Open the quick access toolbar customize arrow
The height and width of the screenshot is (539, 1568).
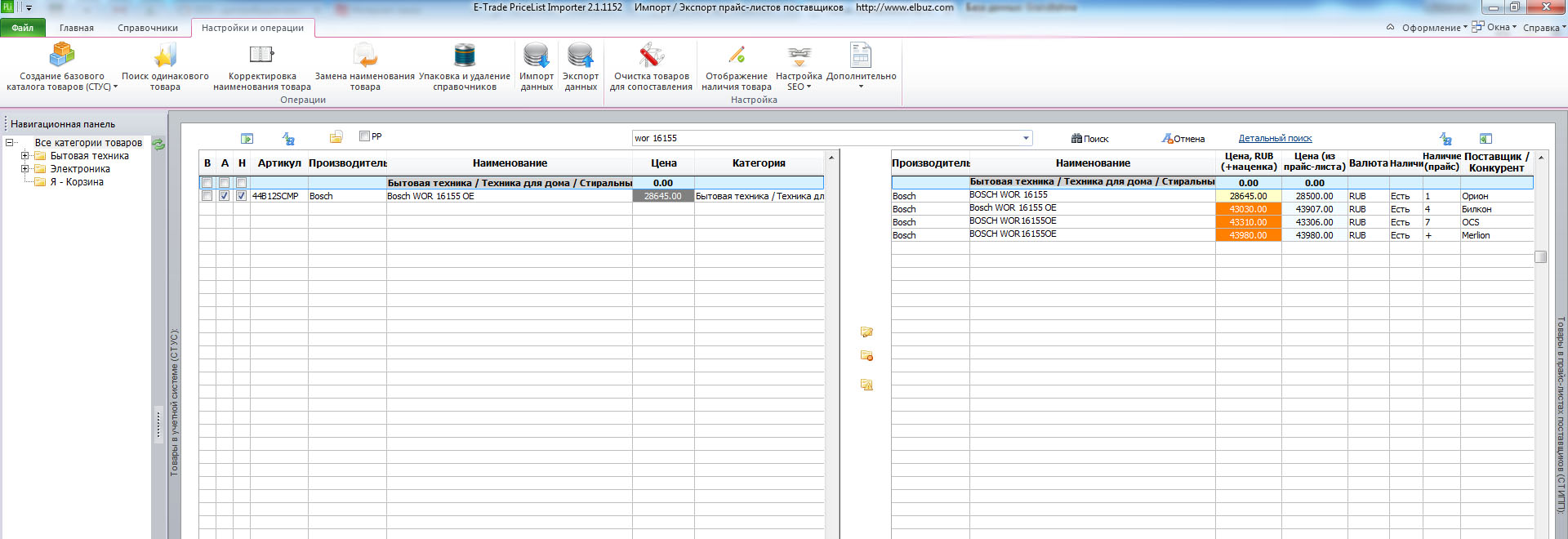[x=29, y=7]
